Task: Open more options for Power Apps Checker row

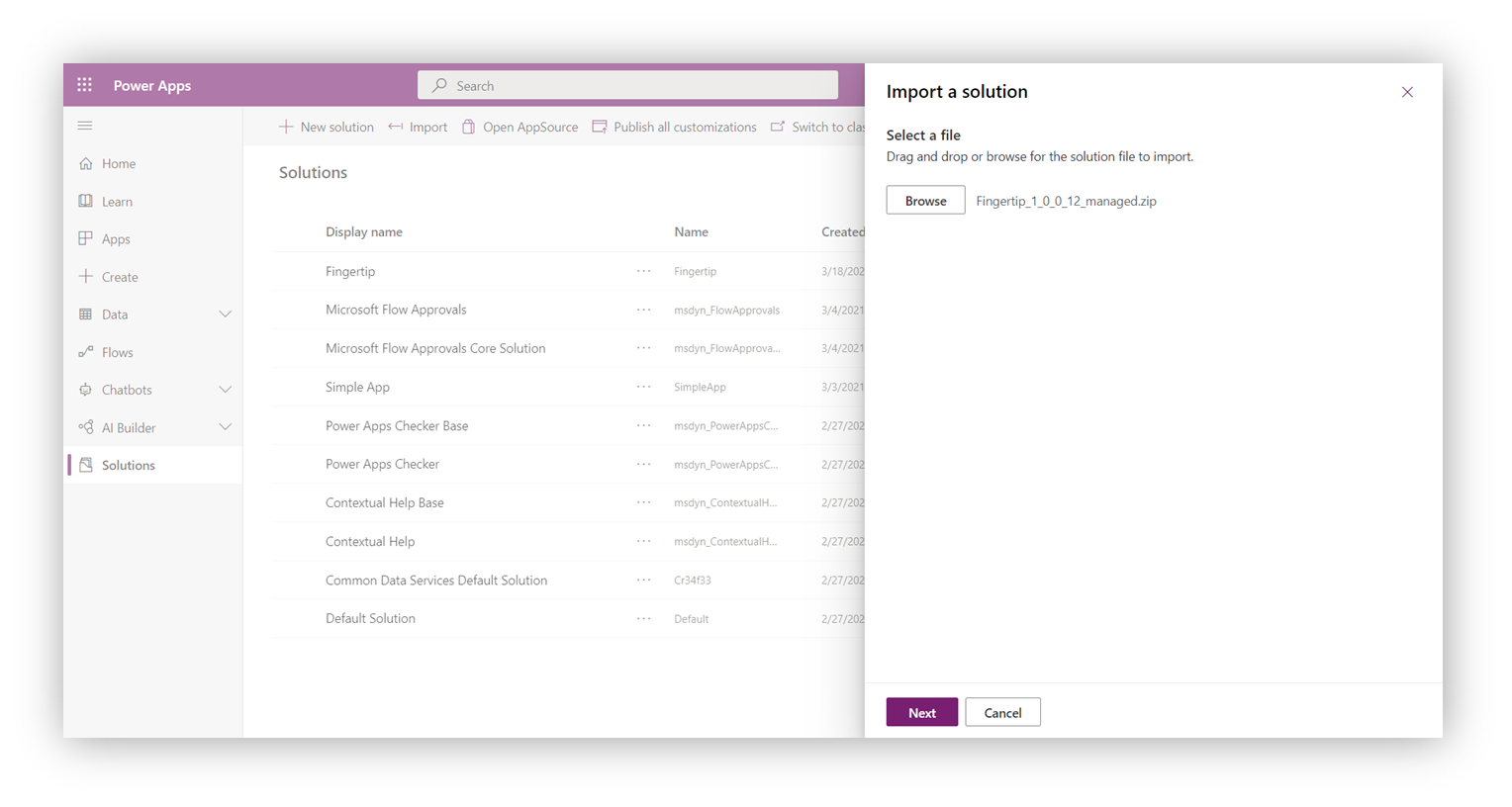Action: point(644,464)
